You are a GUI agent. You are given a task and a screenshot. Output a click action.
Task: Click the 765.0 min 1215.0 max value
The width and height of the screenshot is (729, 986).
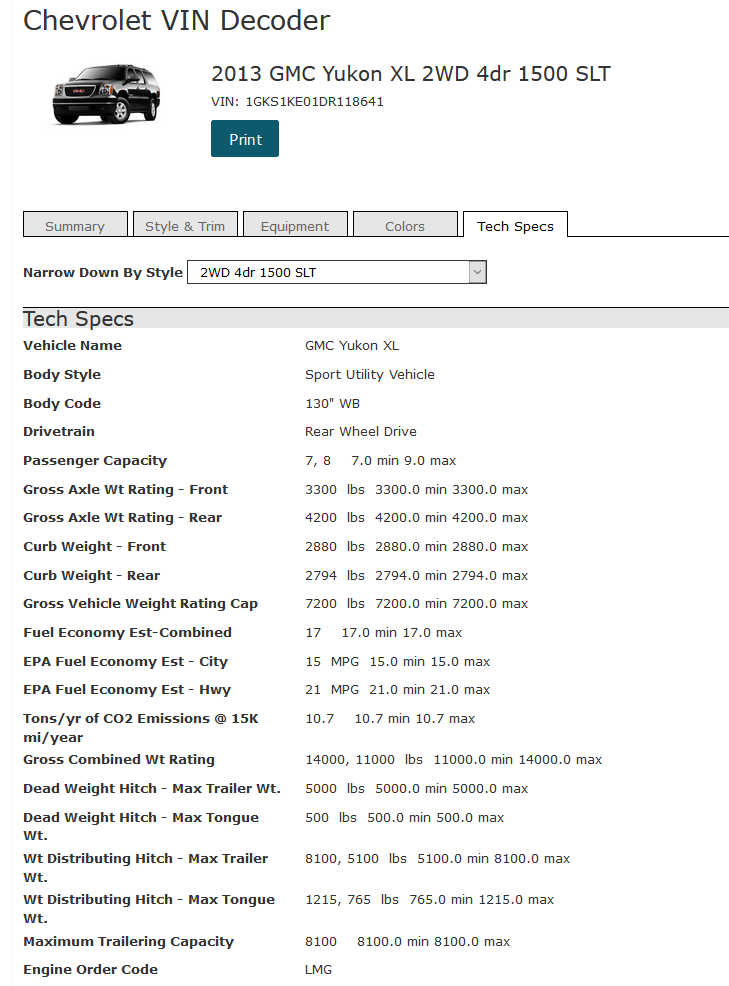tap(482, 900)
